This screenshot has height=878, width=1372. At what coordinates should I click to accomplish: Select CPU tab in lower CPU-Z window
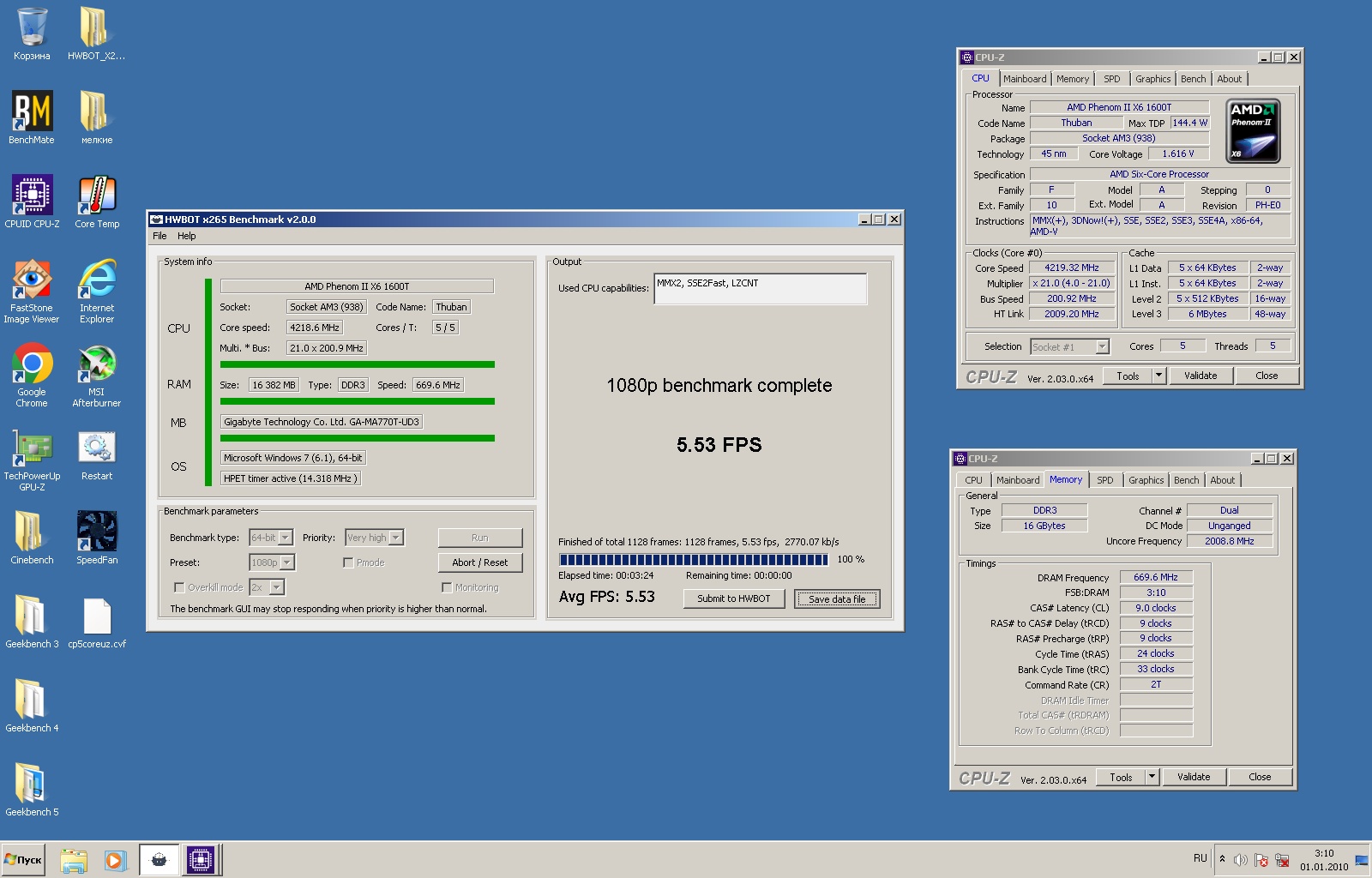click(x=973, y=480)
